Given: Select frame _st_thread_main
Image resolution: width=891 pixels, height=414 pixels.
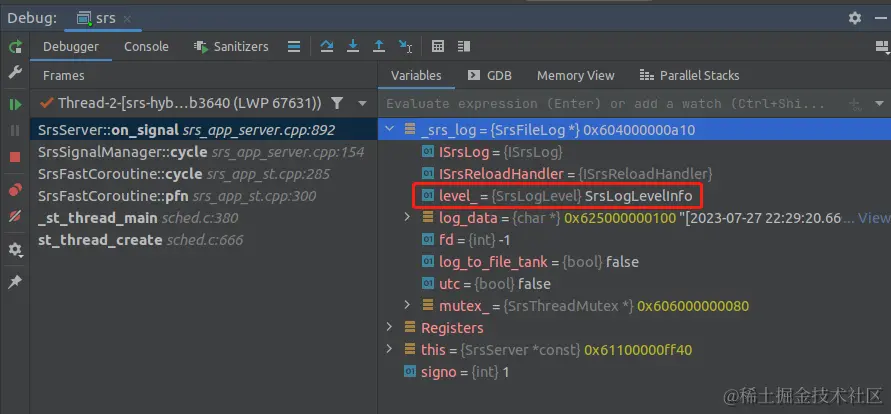Looking at the screenshot, I should coord(203,218).
